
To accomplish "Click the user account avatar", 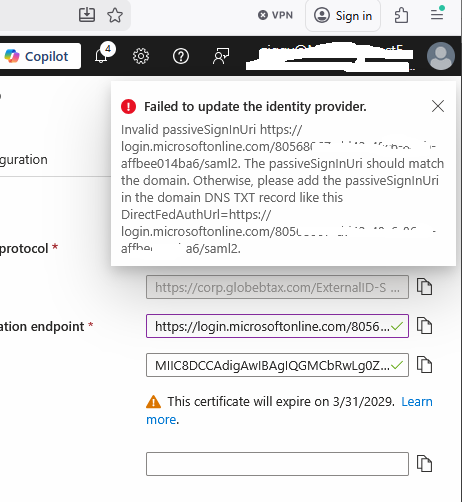I will click(x=441, y=56).
